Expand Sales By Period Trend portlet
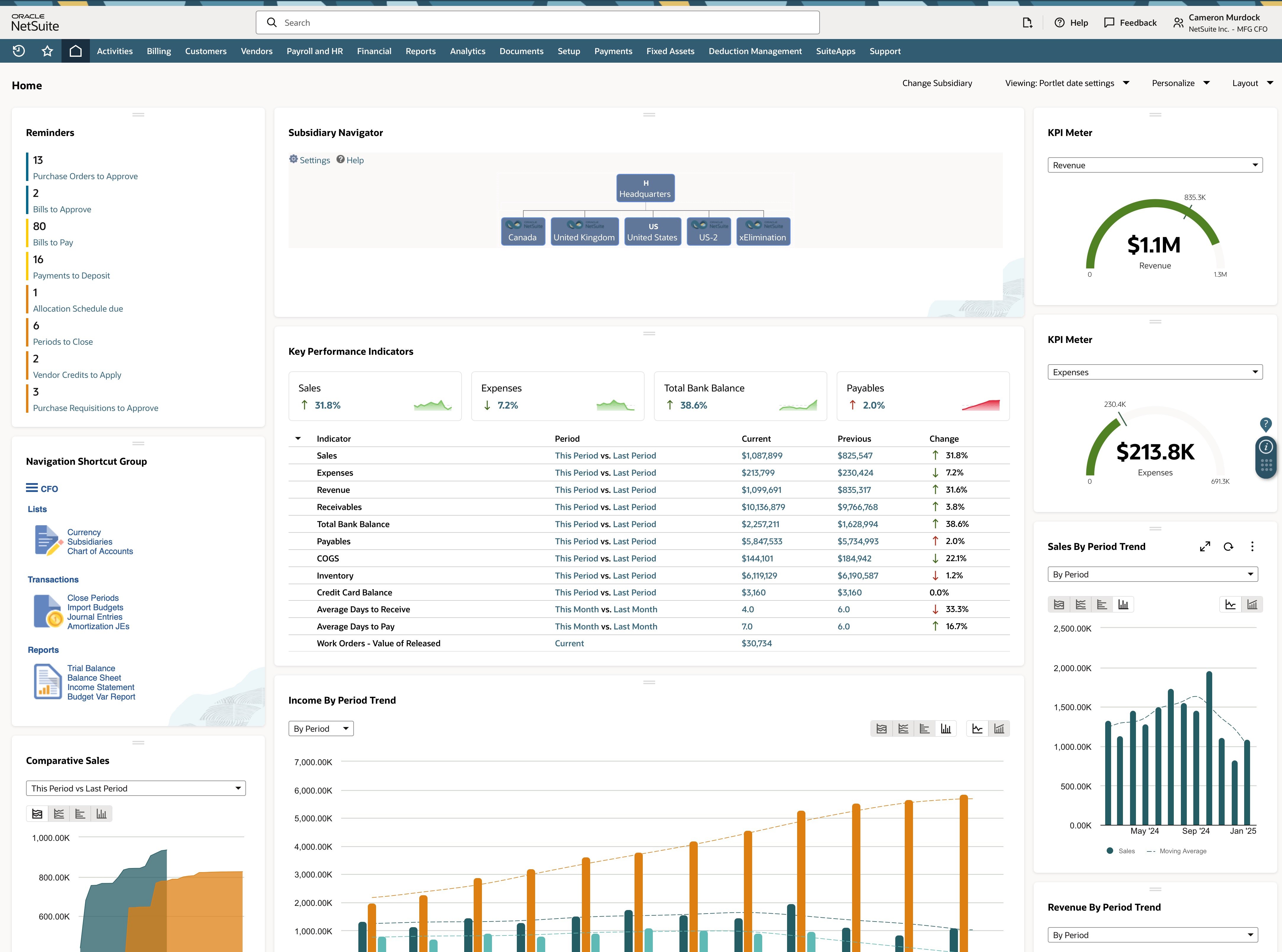This screenshot has height=952, width=1282. [1205, 546]
